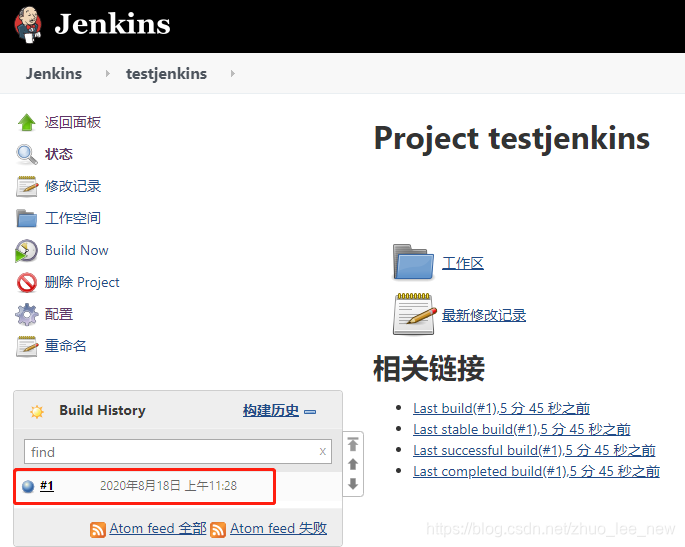Open the 工作区 link
The width and height of the screenshot is (685, 547).
[463, 263]
